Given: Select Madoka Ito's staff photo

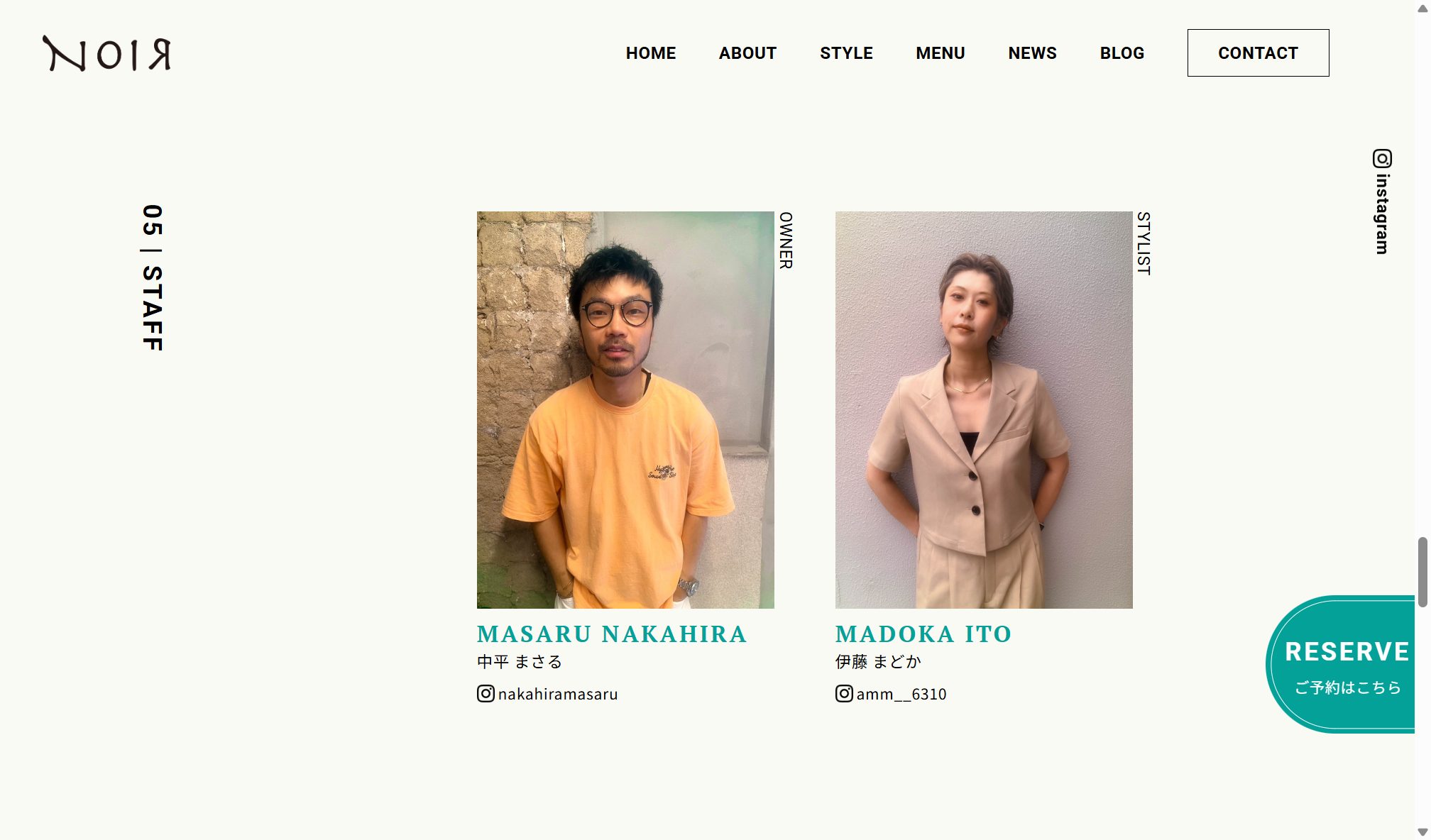Looking at the screenshot, I should (x=984, y=409).
